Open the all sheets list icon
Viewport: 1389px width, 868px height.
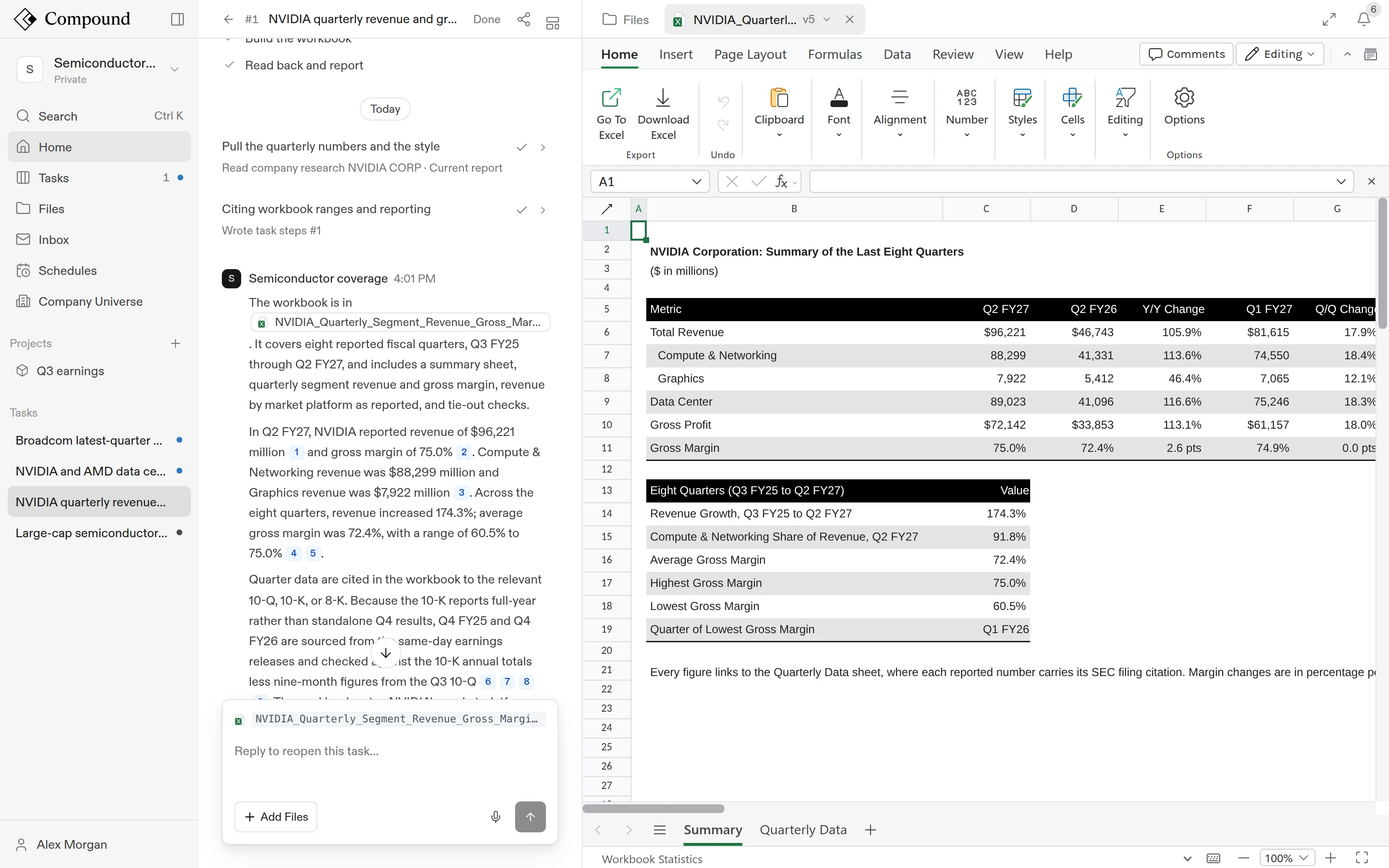tap(659, 829)
